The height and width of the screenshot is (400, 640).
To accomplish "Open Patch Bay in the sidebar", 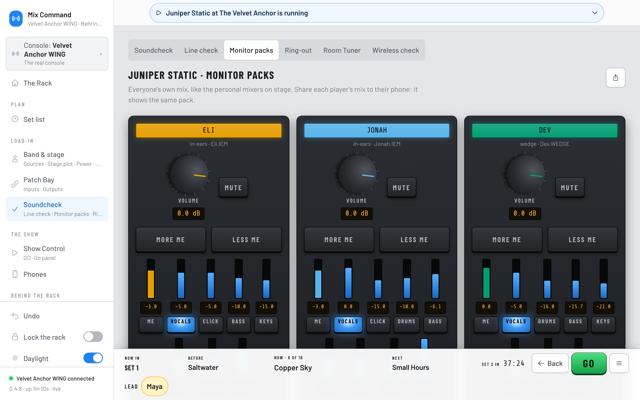I will click(57, 184).
